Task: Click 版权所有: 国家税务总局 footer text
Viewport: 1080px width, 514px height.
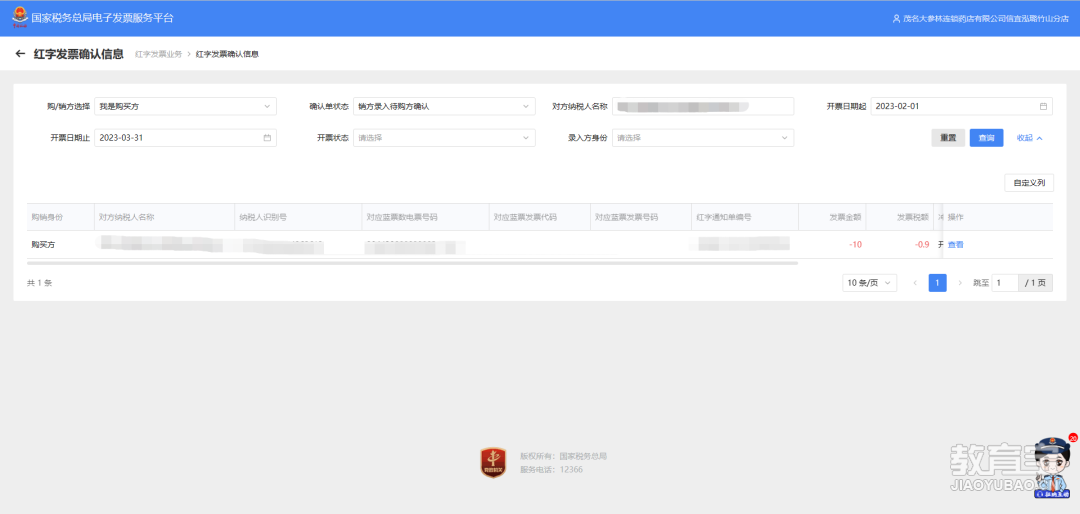Action: tap(563, 456)
